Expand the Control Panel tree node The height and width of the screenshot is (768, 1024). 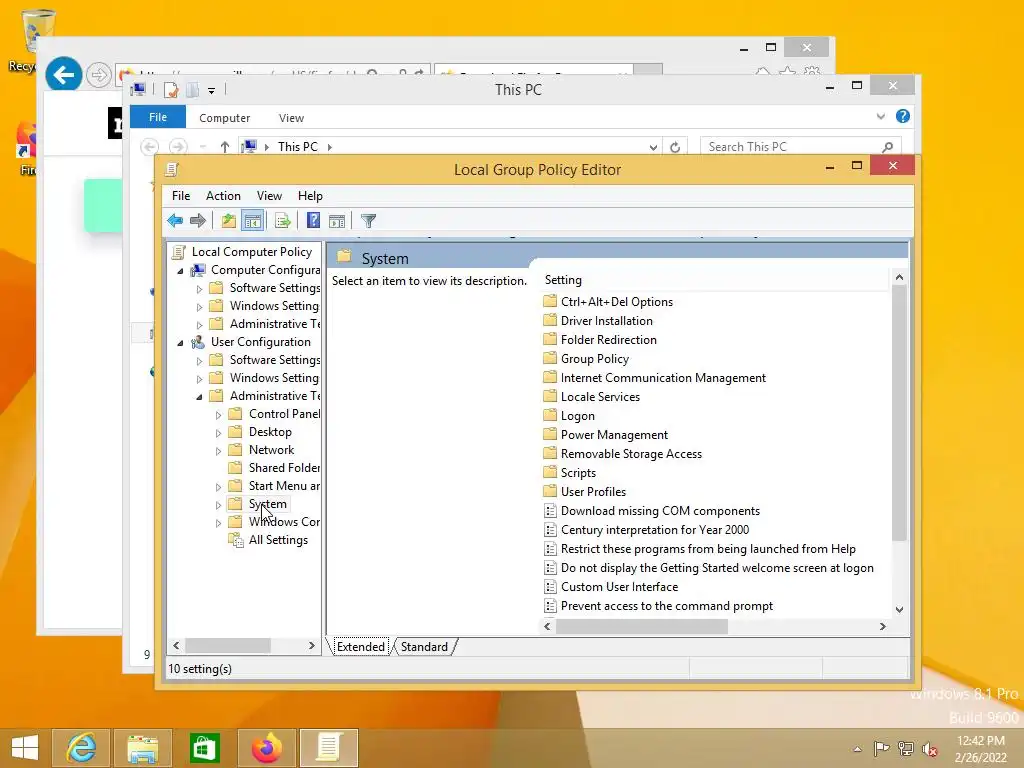coord(219,415)
